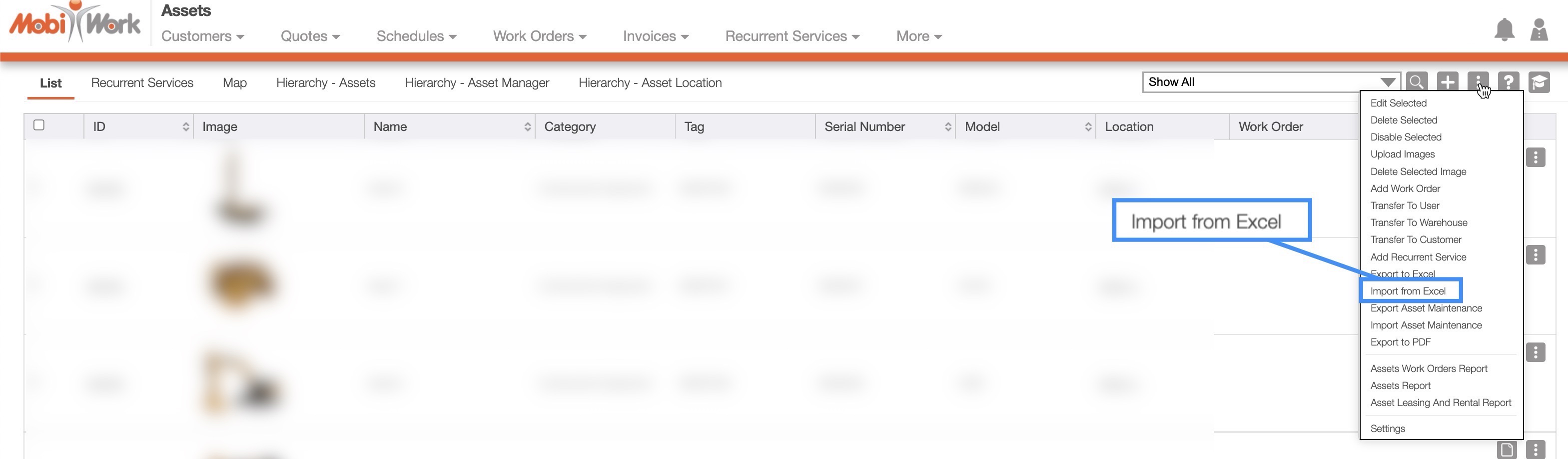
Task: Click the plus icon to add asset
Action: point(1448,81)
